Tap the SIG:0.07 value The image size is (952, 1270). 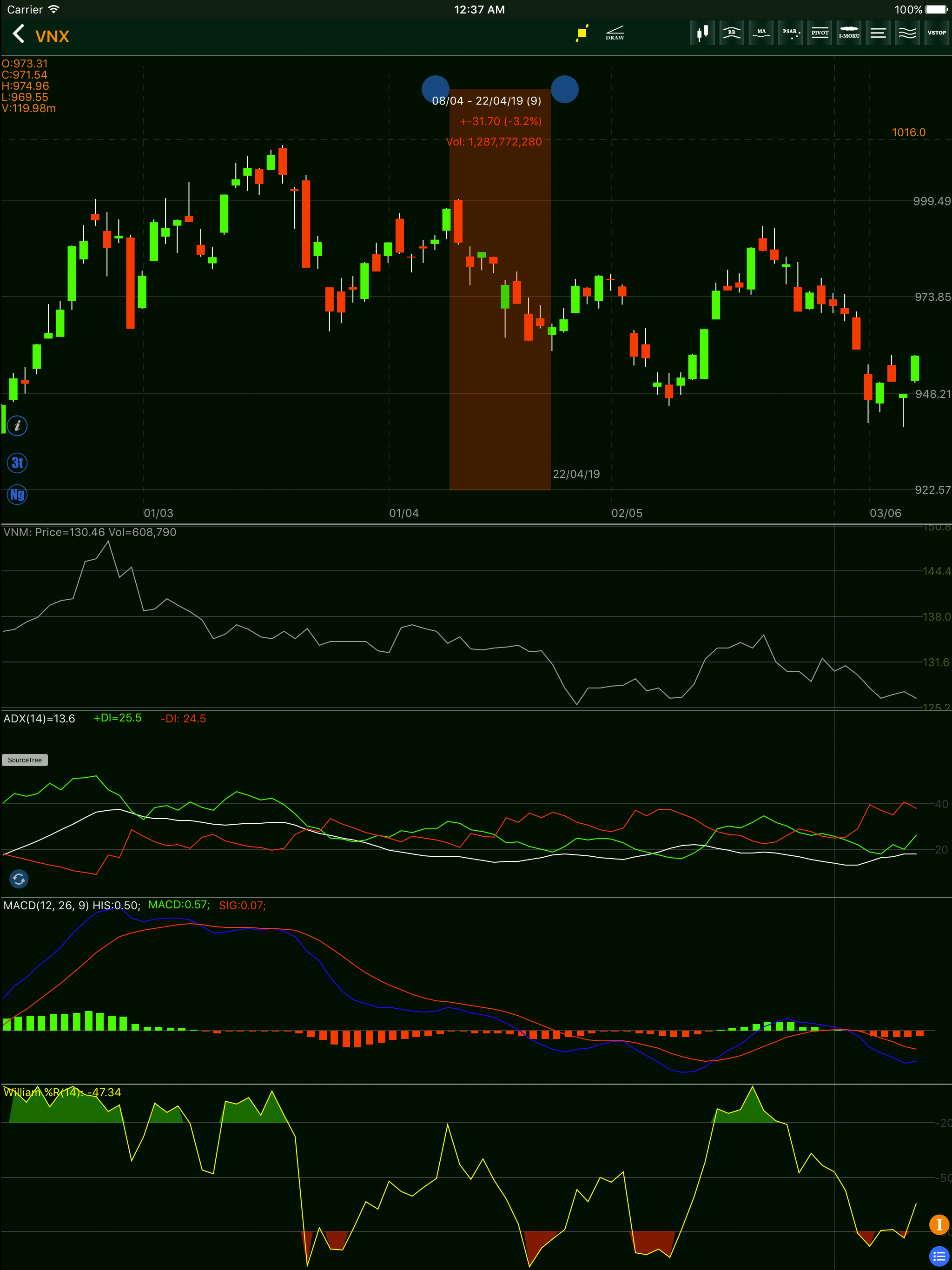click(242, 906)
